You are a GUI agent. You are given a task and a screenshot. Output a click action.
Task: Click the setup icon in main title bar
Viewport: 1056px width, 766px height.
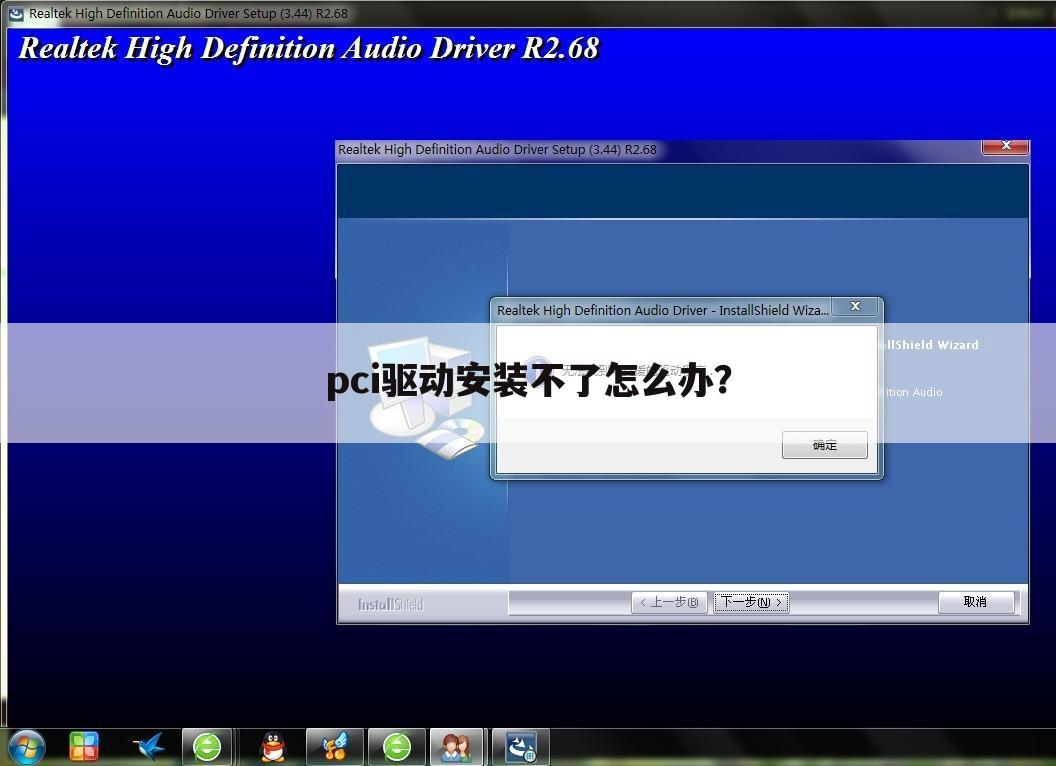pos(16,13)
